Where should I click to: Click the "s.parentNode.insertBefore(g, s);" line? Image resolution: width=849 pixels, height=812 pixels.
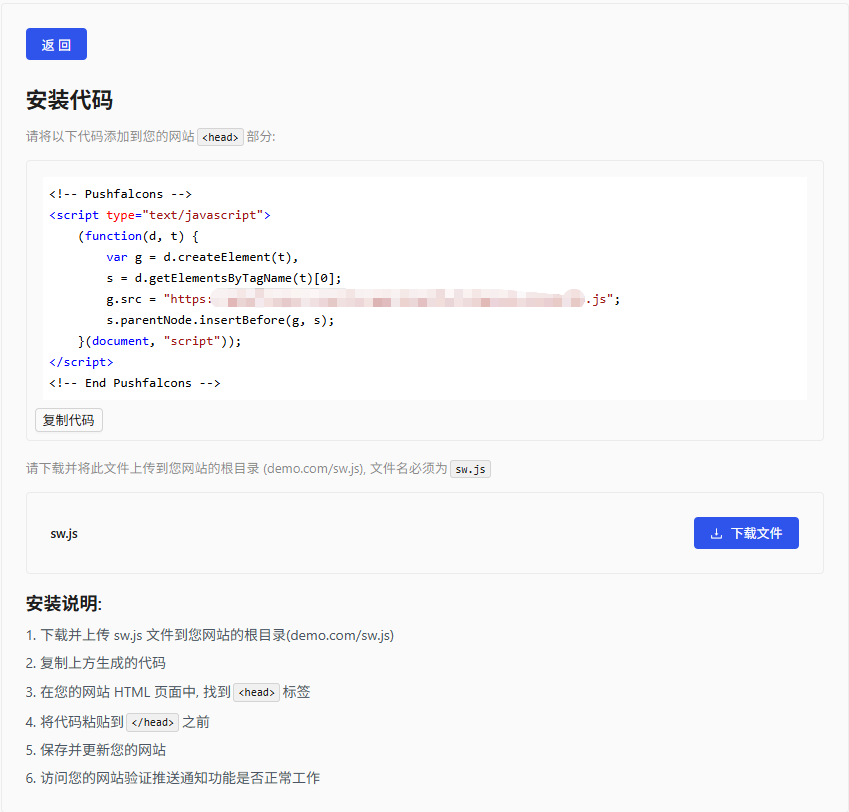point(220,320)
